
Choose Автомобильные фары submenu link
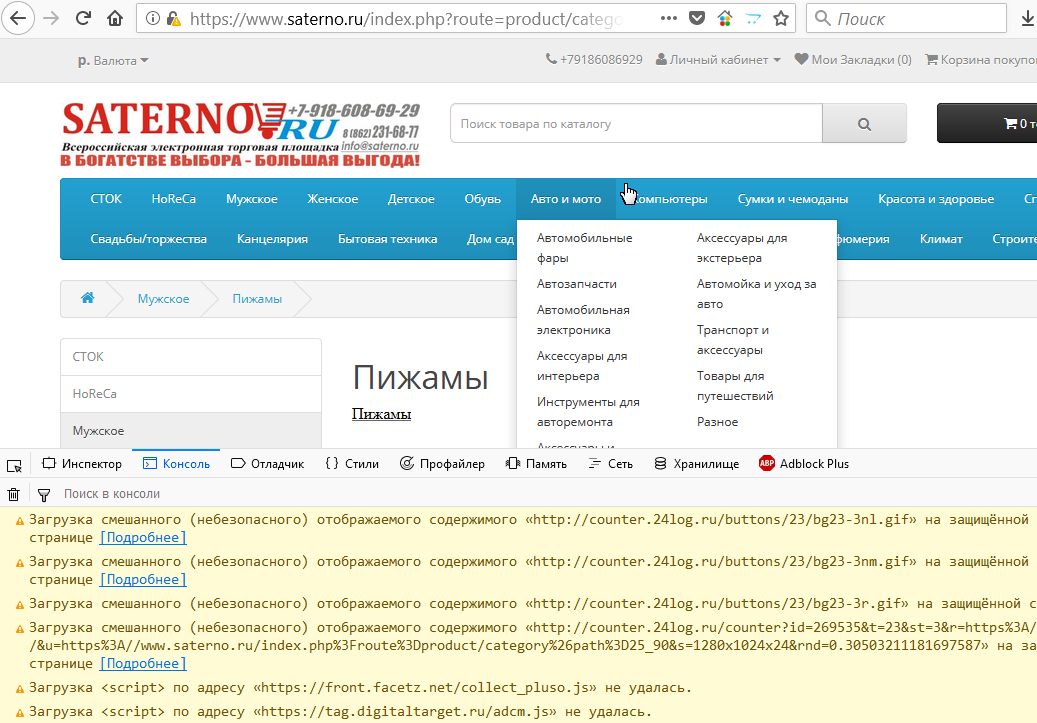584,248
